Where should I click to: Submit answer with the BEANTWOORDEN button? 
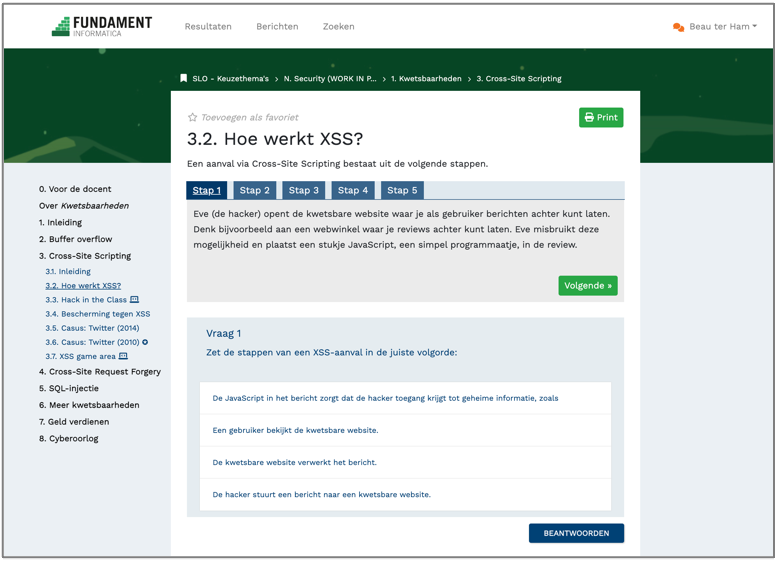pos(576,533)
